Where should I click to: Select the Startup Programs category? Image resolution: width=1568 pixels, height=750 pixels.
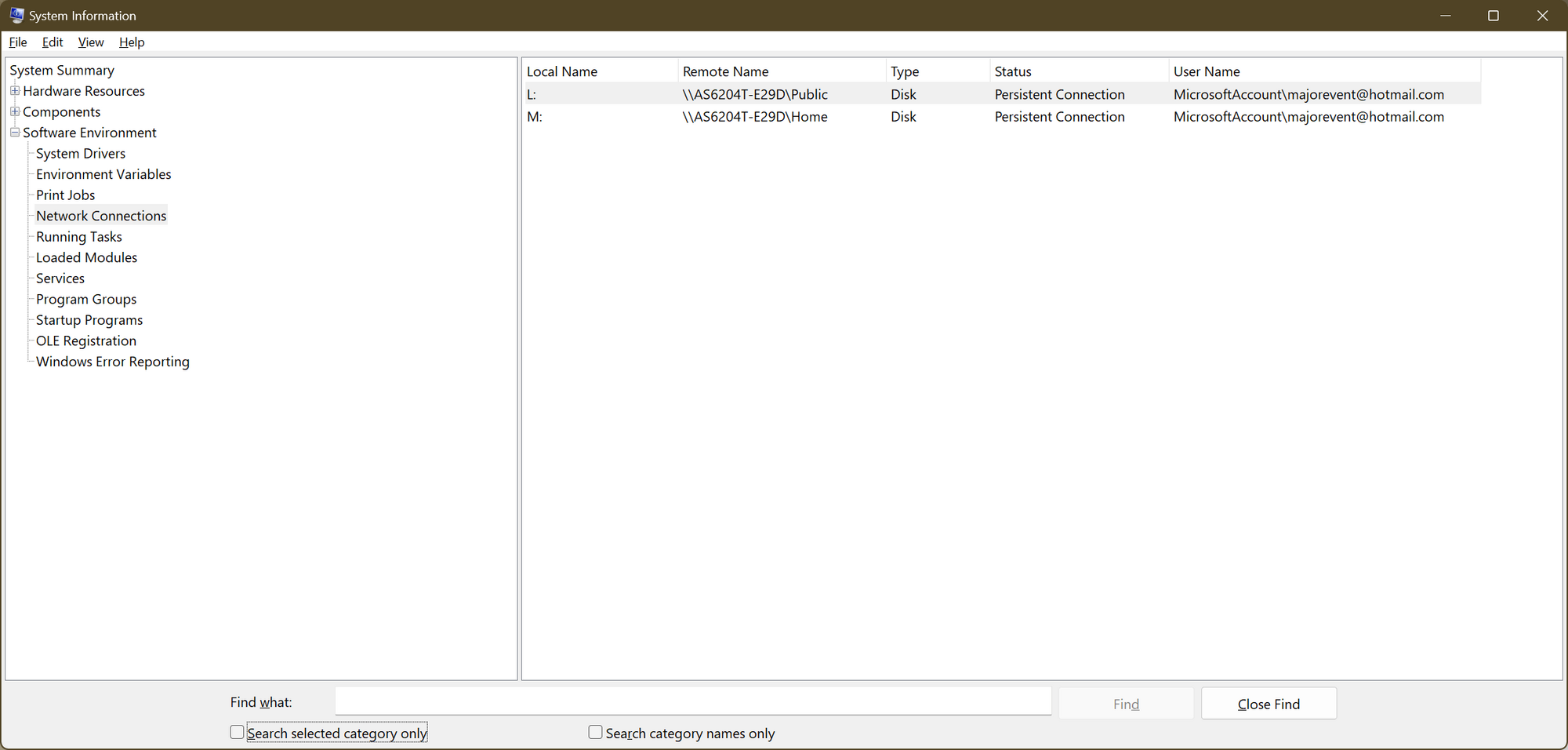(89, 319)
